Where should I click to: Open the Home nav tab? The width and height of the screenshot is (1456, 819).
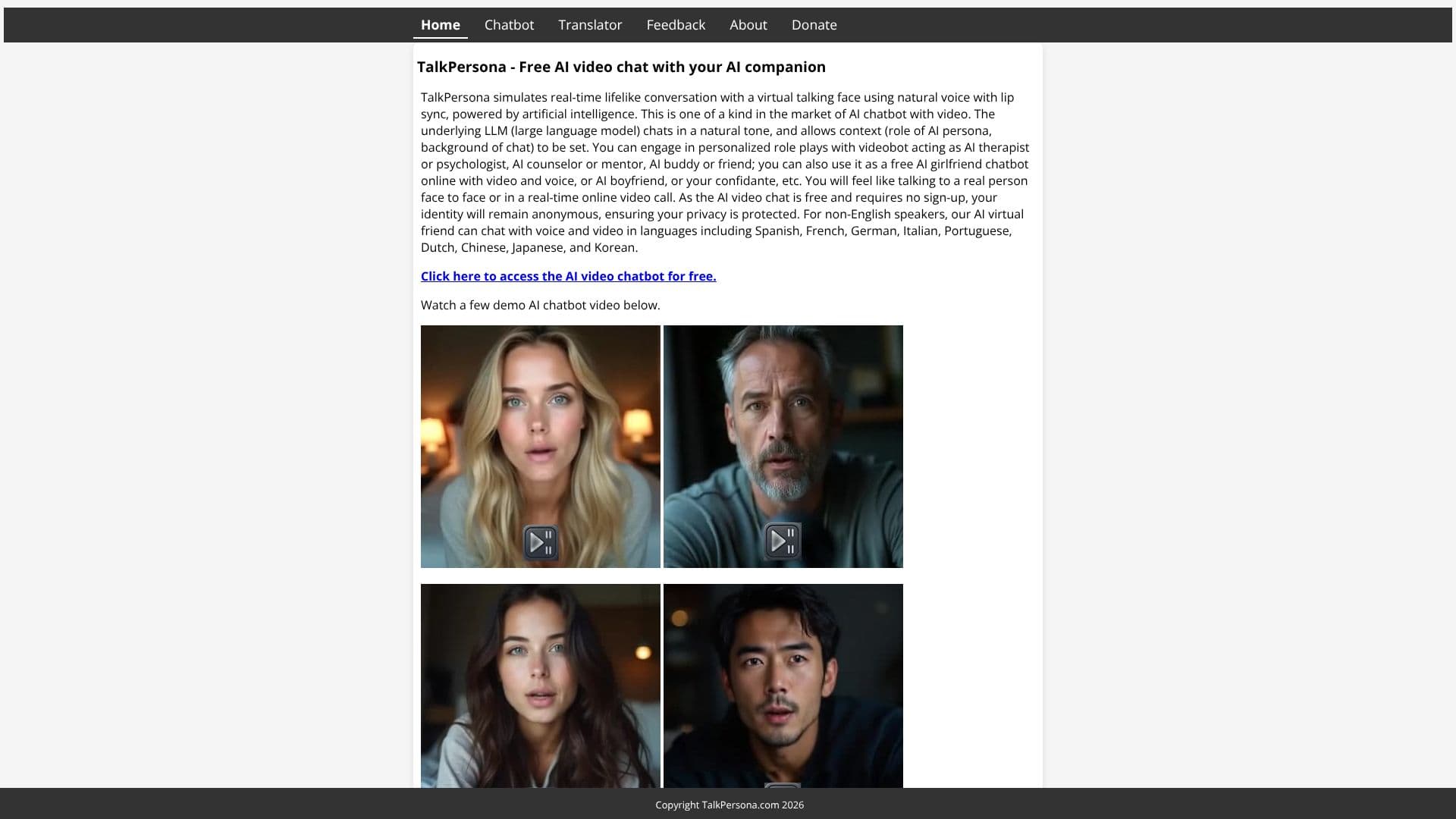440,25
